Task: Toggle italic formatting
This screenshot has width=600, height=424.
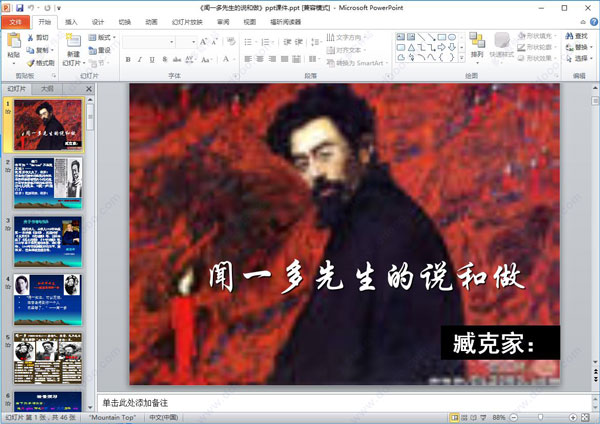Action: tap(140, 59)
